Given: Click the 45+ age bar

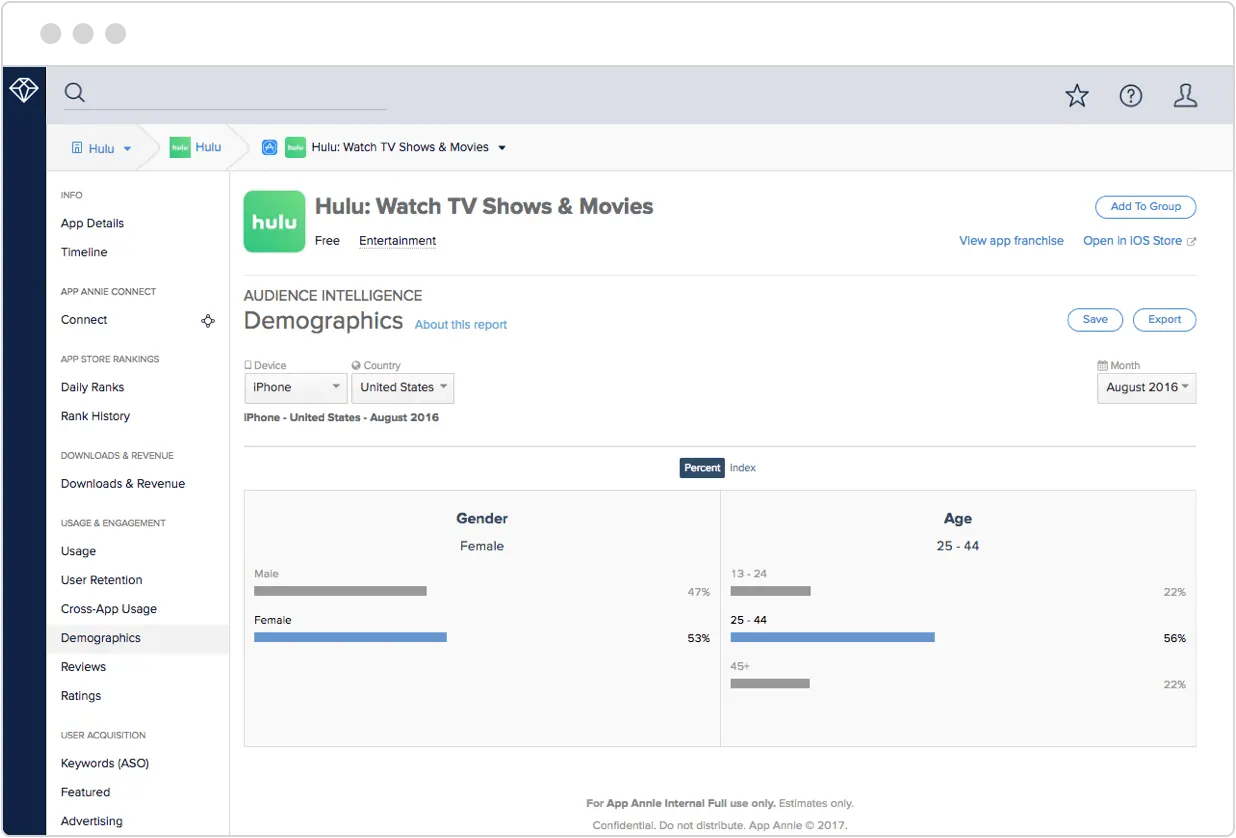Looking at the screenshot, I should pyautogui.click(x=770, y=684).
